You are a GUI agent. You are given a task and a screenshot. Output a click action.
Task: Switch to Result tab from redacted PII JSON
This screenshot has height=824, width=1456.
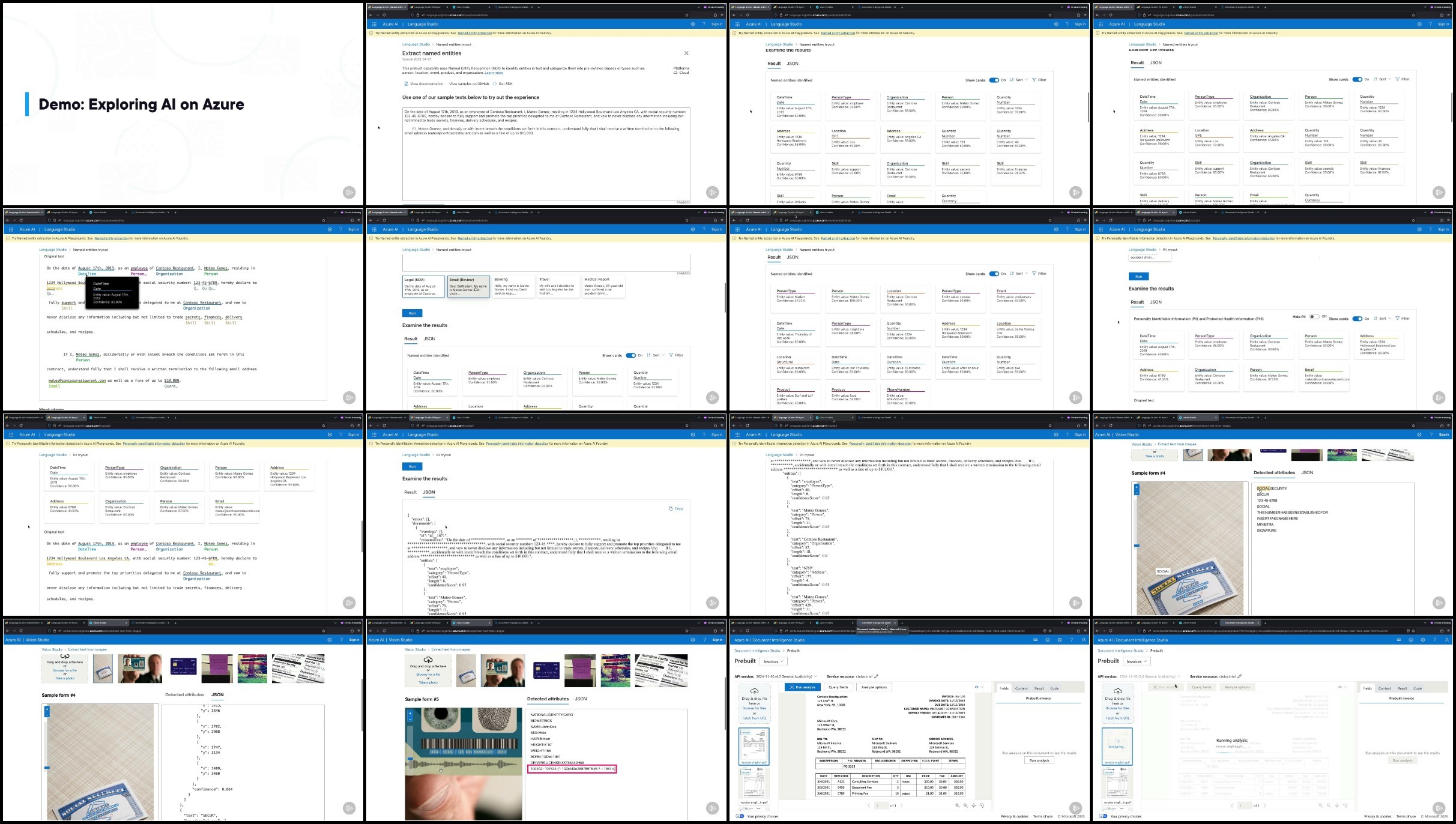pos(410,492)
